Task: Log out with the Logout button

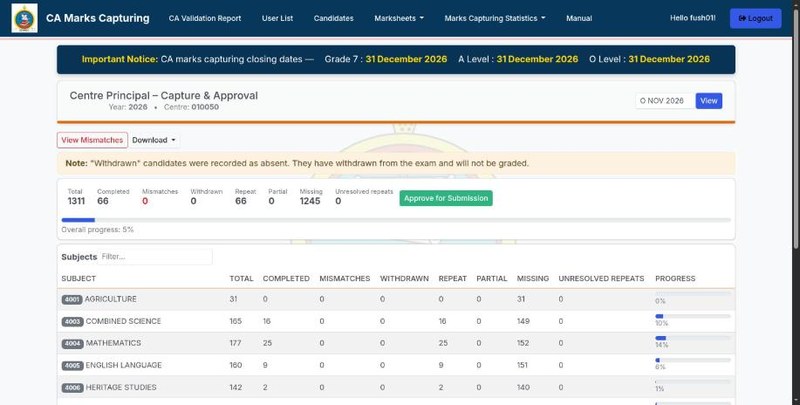Action: pos(755,18)
